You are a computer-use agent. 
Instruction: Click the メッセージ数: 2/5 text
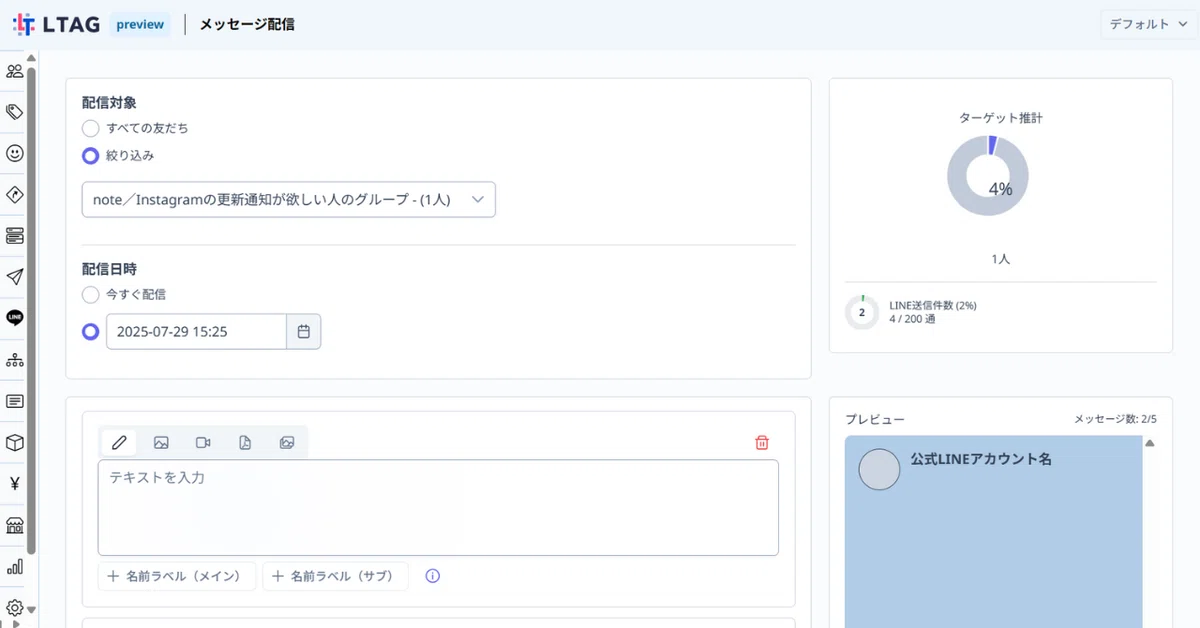[1115, 419]
